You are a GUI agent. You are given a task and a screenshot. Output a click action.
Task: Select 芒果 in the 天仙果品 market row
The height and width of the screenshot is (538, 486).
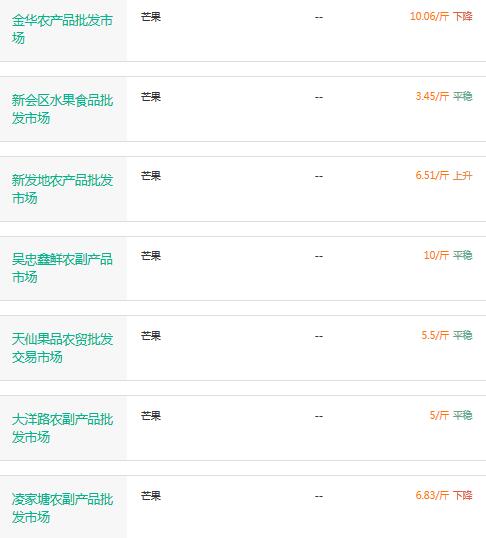151,336
